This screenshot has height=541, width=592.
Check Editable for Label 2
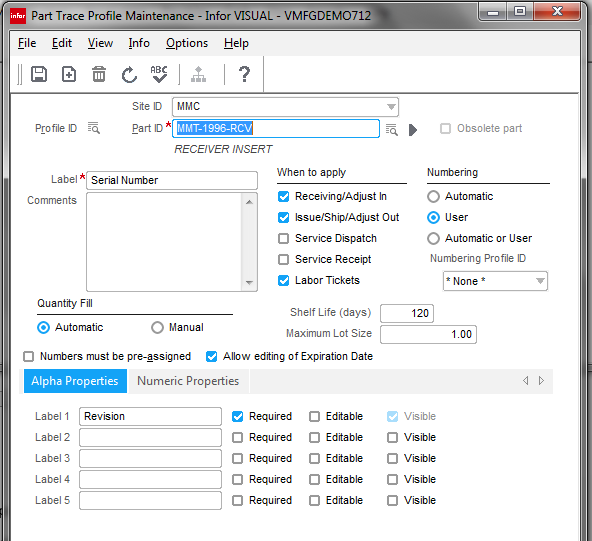point(314,438)
